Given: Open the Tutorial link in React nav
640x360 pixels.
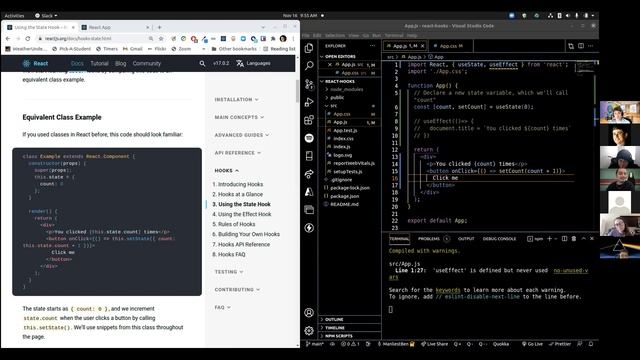Looking at the screenshot, I should 99,64.
